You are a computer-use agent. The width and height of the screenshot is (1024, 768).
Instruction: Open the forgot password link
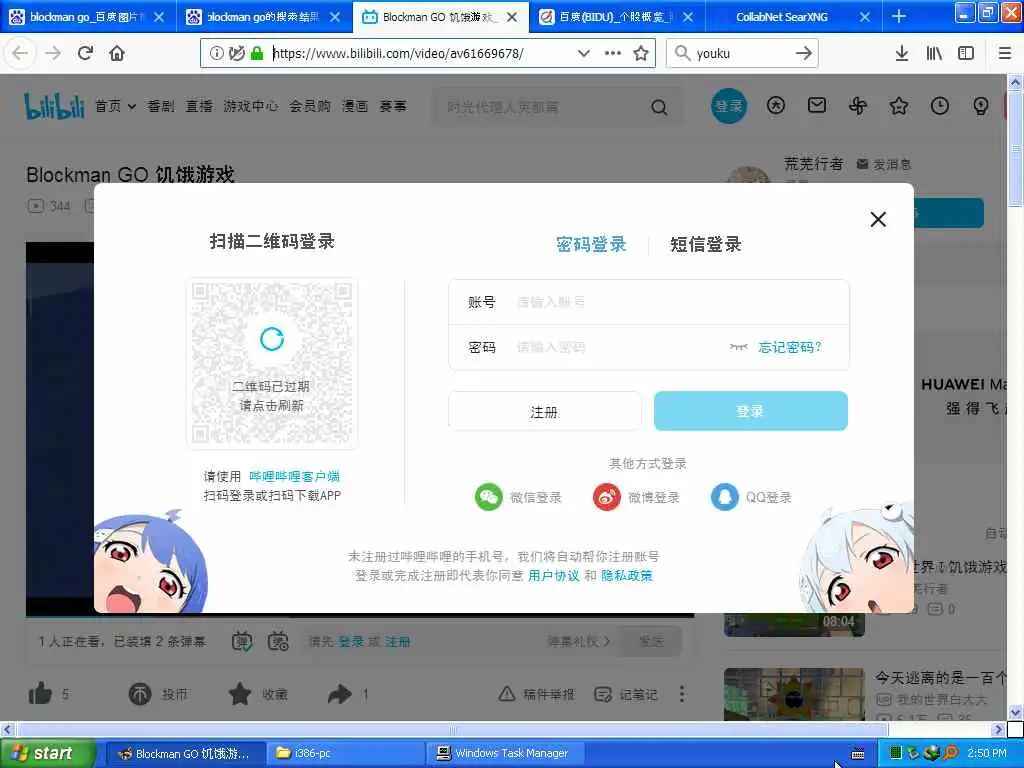pyautogui.click(x=790, y=347)
